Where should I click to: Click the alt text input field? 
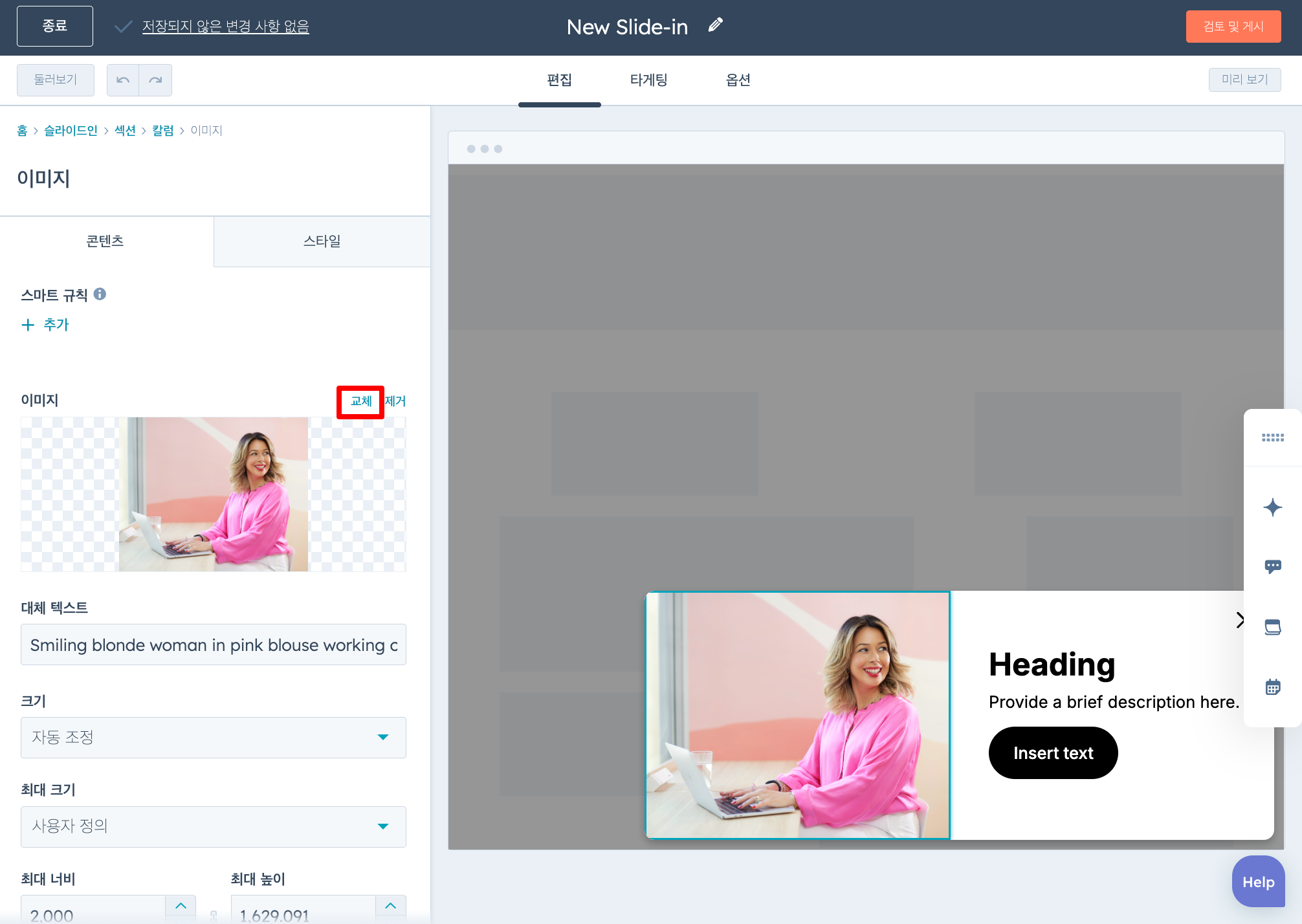click(214, 644)
